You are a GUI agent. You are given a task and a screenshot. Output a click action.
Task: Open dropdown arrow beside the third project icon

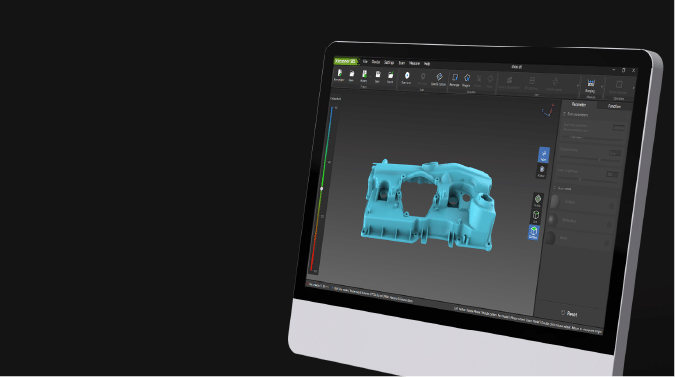click(x=371, y=77)
